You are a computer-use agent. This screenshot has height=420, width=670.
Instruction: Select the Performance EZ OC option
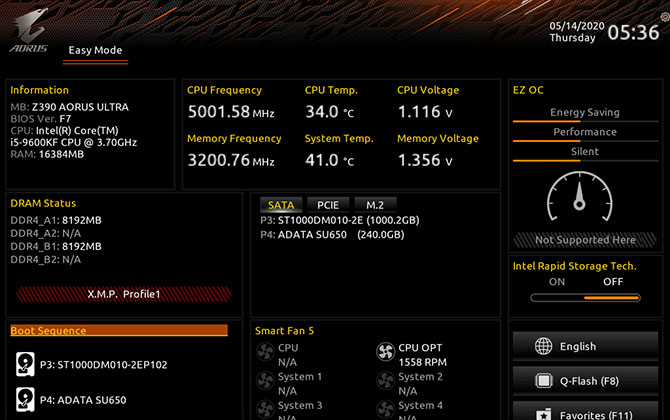click(x=585, y=132)
